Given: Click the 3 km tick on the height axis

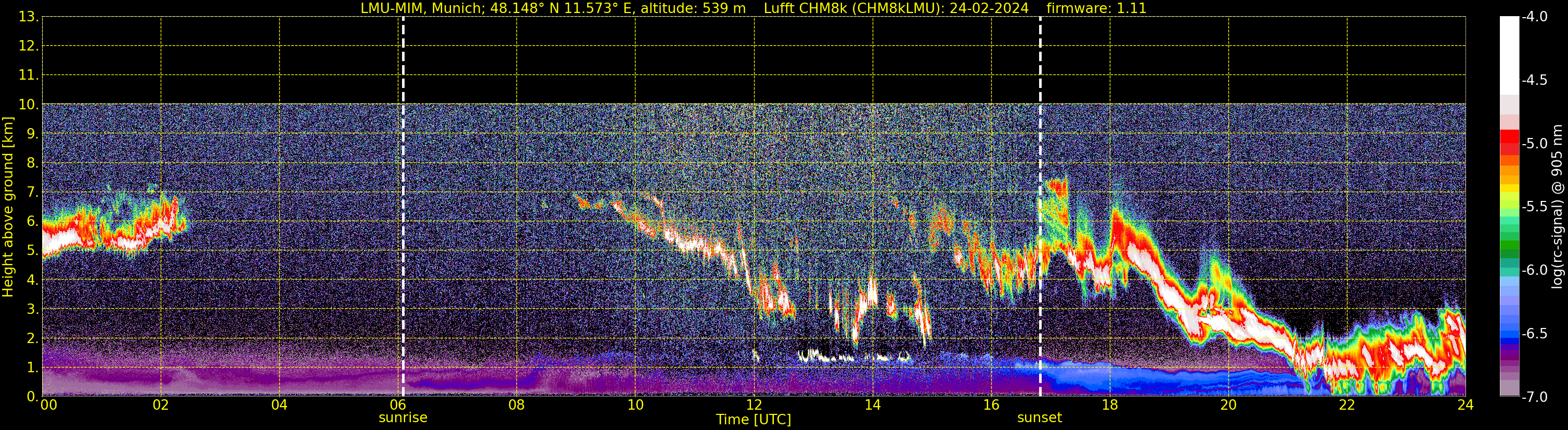Looking at the screenshot, I should pyautogui.click(x=32, y=309).
